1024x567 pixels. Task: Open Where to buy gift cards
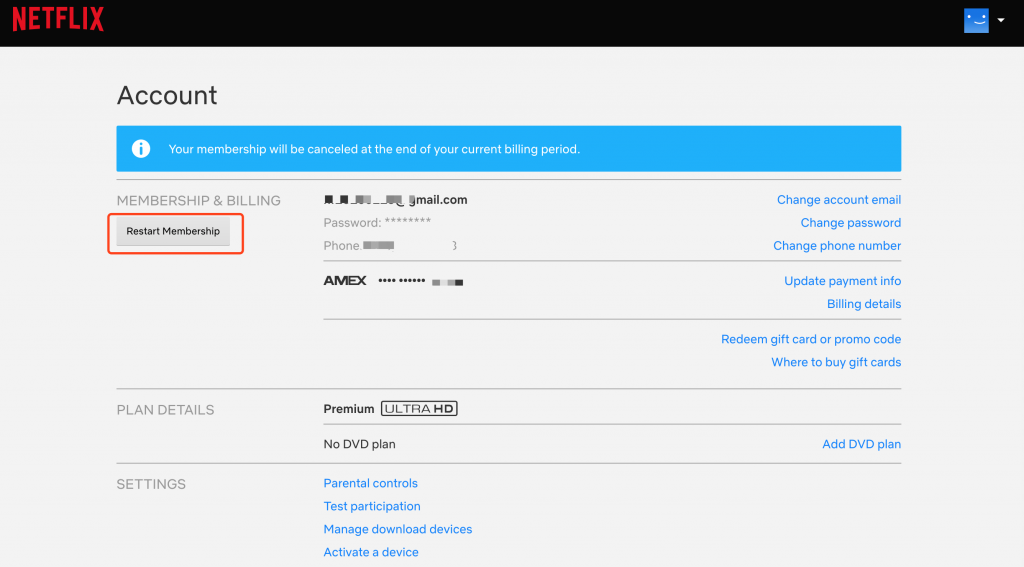tap(836, 362)
